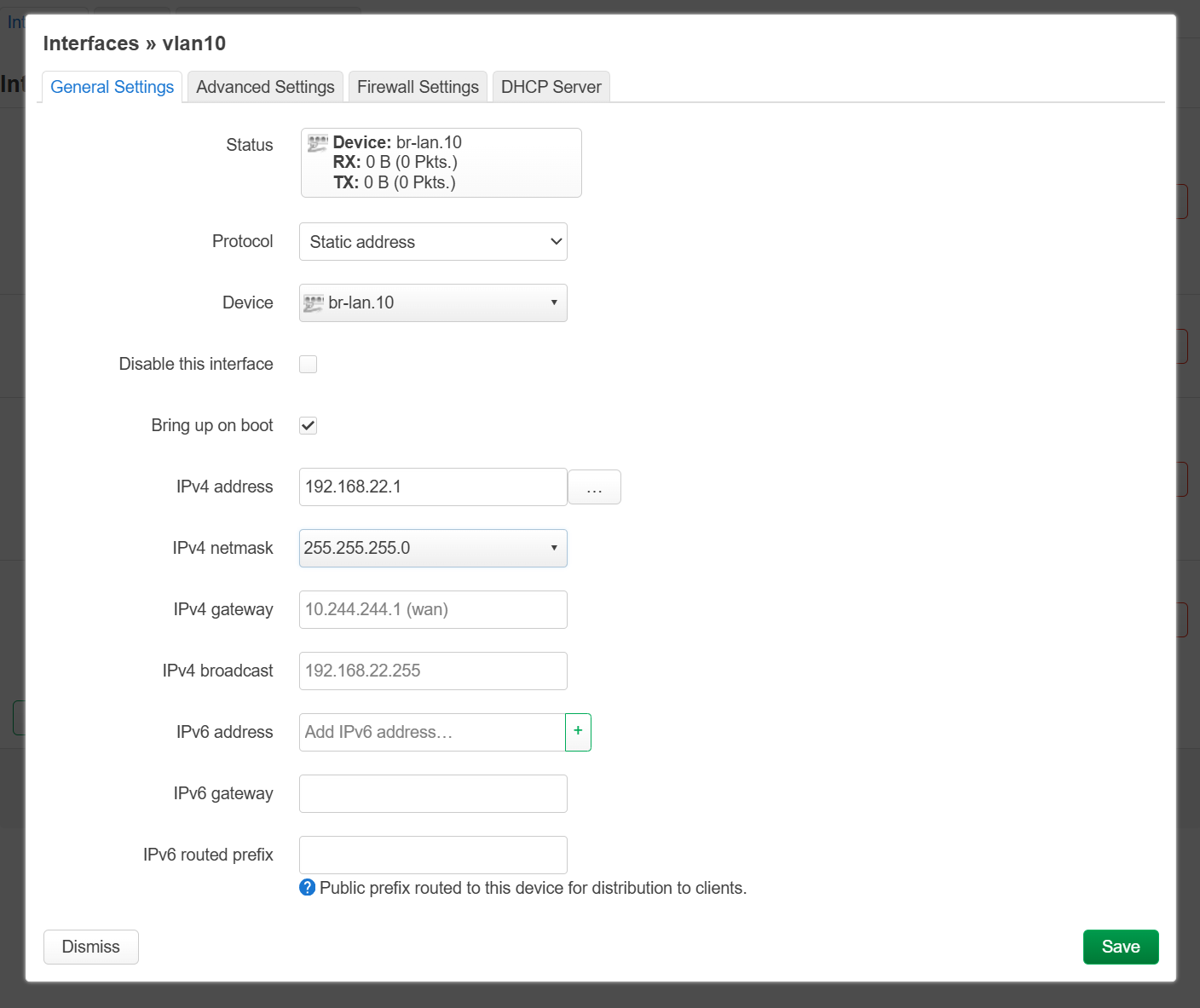The width and height of the screenshot is (1200, 1008).
Task: Focus the IPv4 gateway input field
Action: pyautogui.click(x=433, y=610)
